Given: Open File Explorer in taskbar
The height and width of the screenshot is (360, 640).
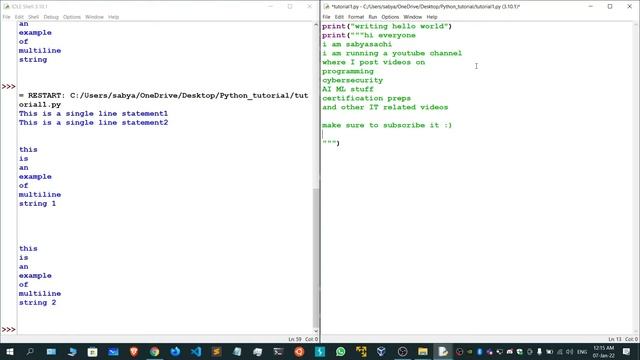Looking at the screenshot, I should (x=423, y=351).
